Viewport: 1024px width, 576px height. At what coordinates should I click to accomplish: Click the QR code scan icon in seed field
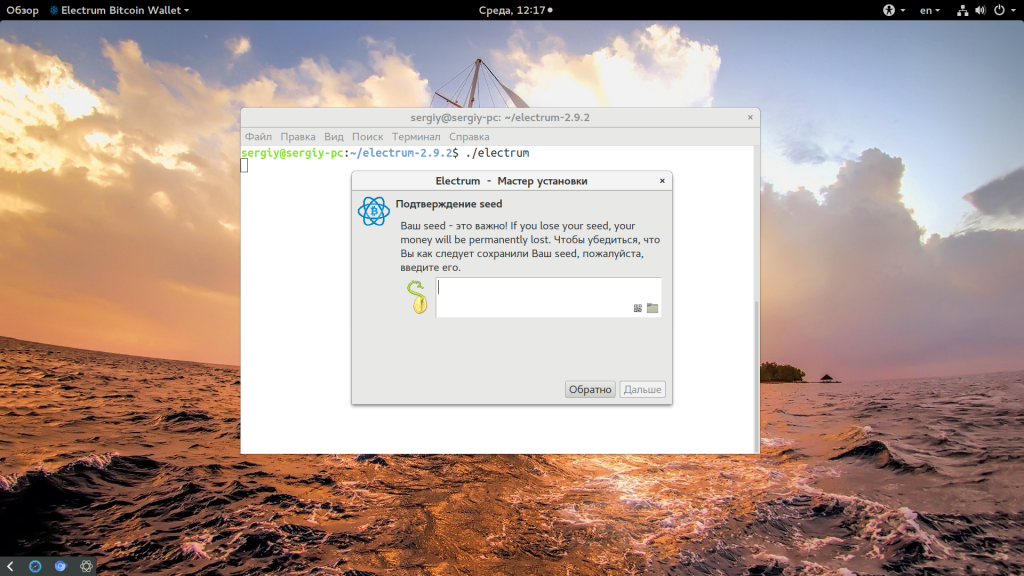[637, 308]
